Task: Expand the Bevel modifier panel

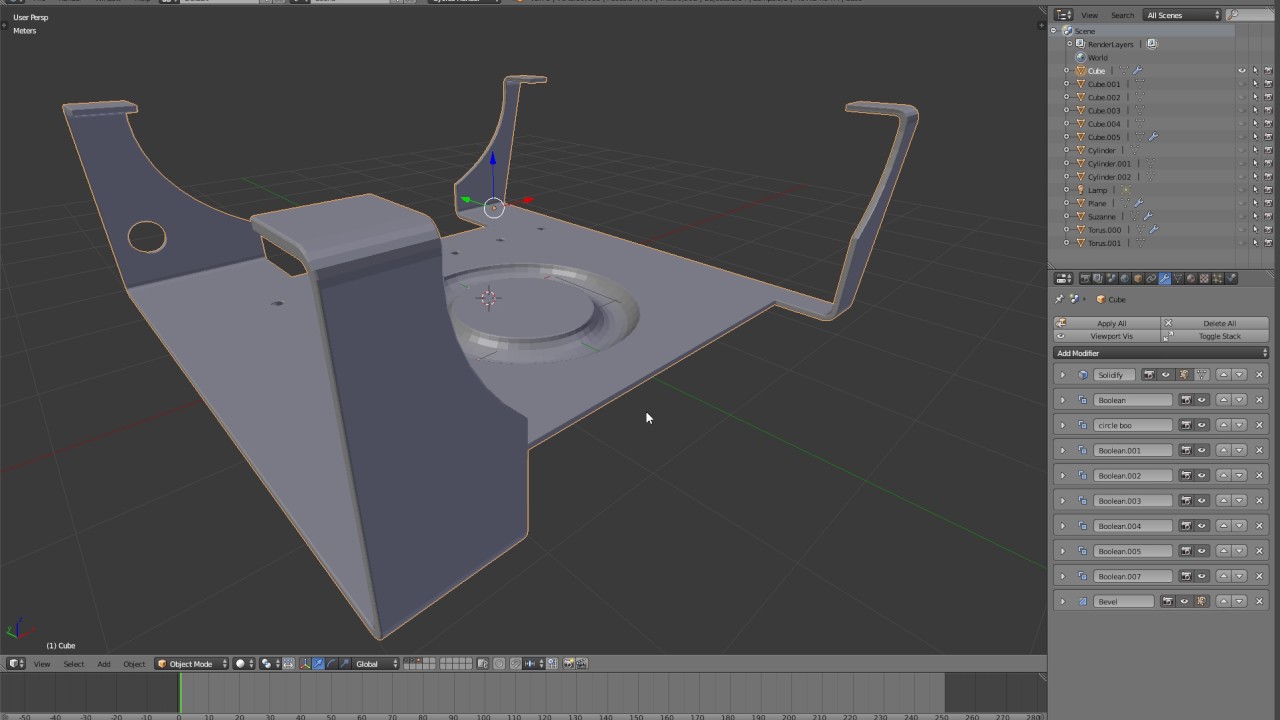Action: tap(1062, 602)
